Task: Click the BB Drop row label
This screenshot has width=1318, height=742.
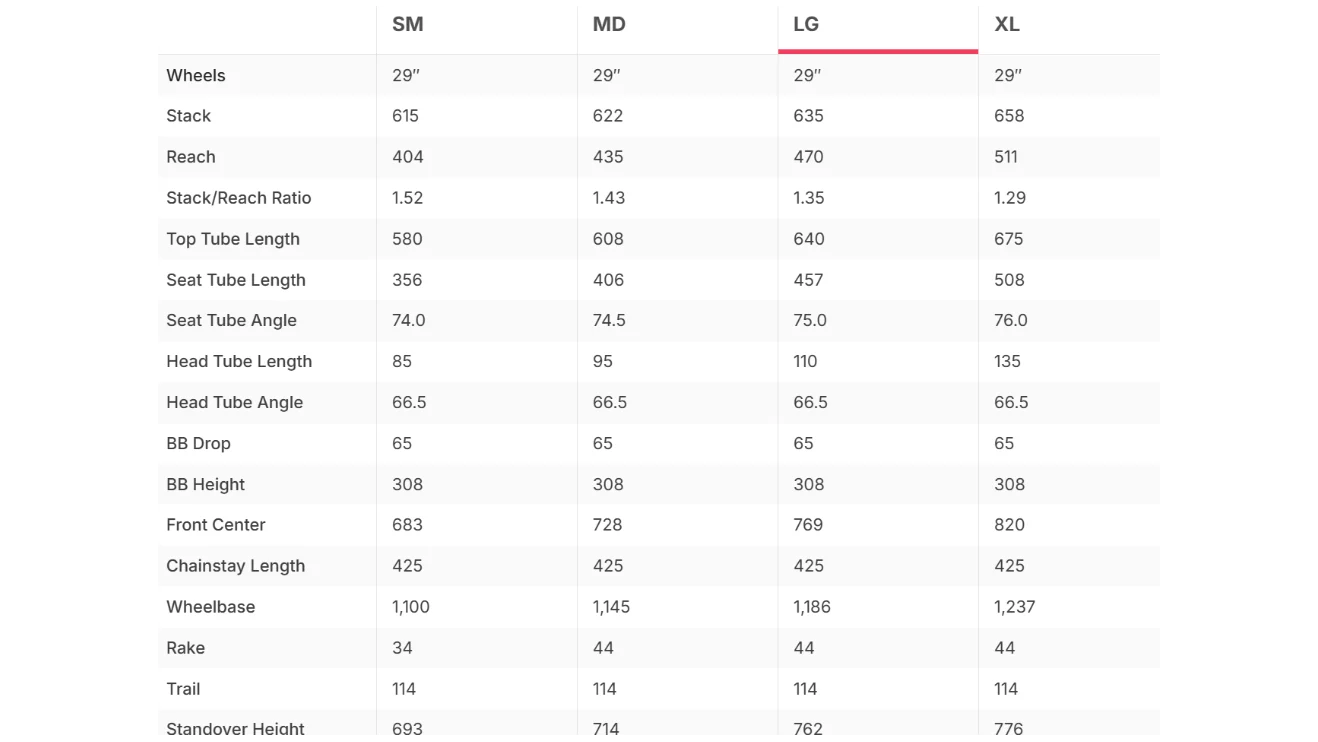Action: [x=199, y=444]
